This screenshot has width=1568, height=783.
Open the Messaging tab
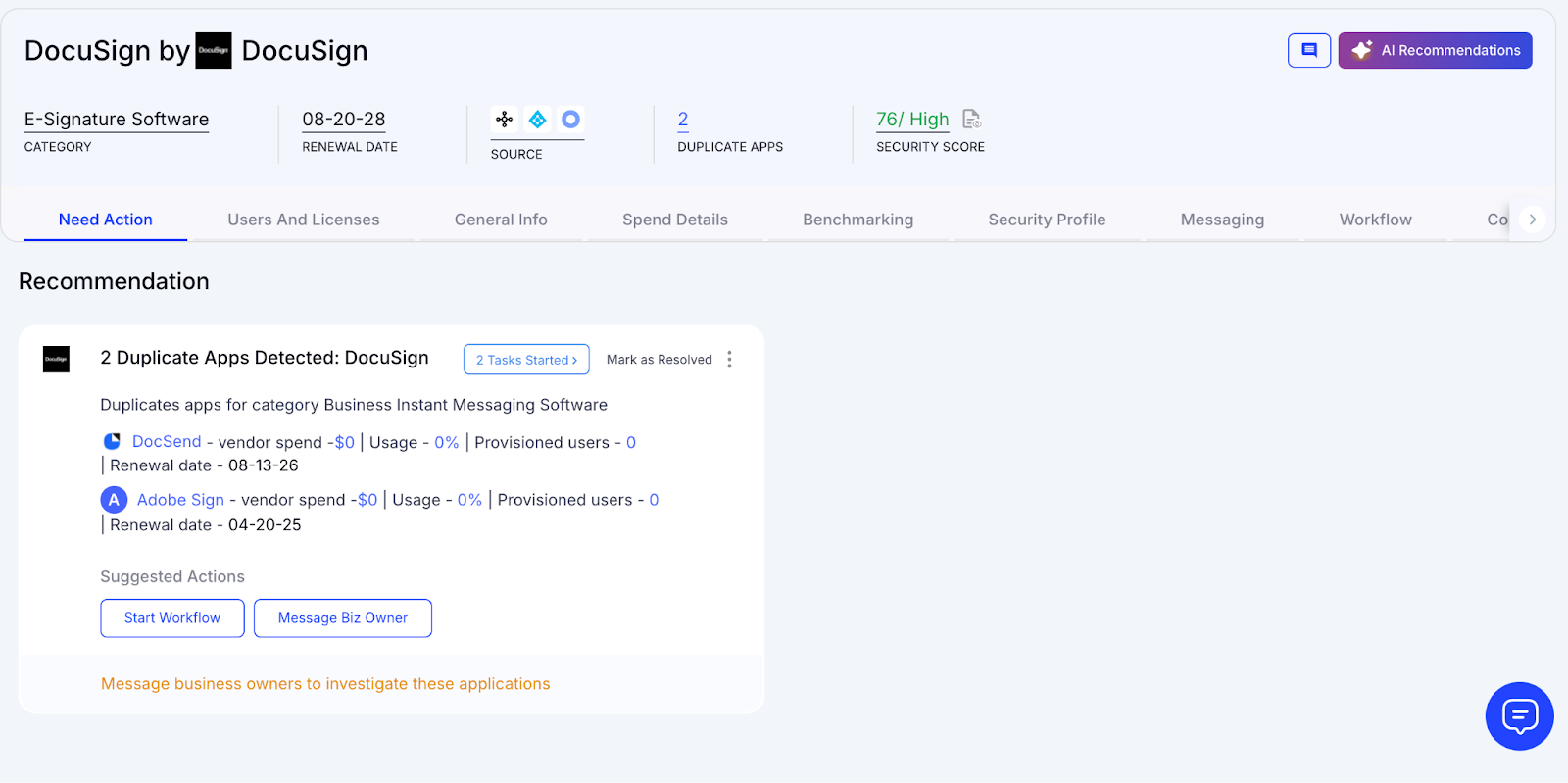coord(1222,220)
